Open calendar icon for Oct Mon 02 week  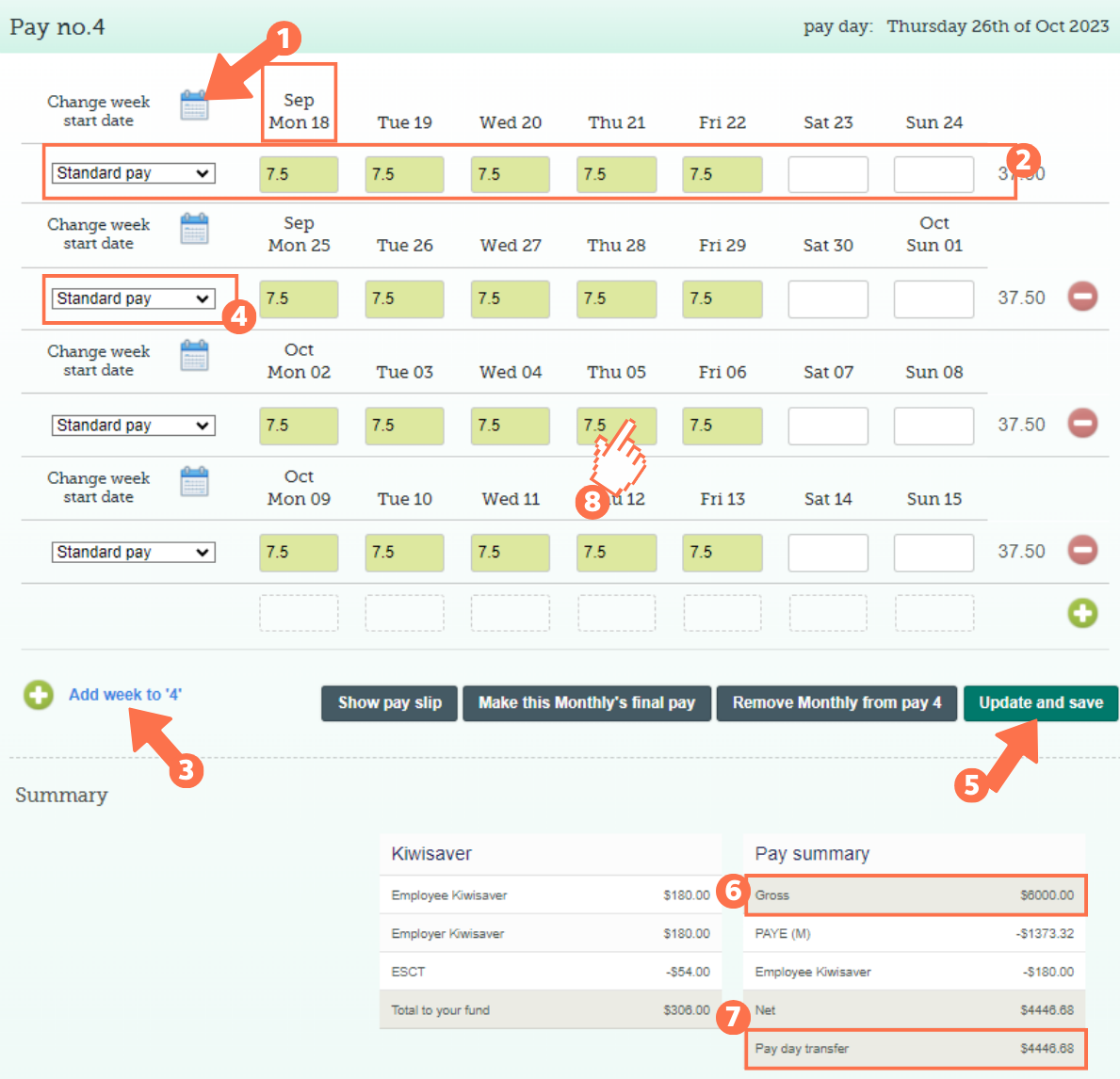[194, 356]
